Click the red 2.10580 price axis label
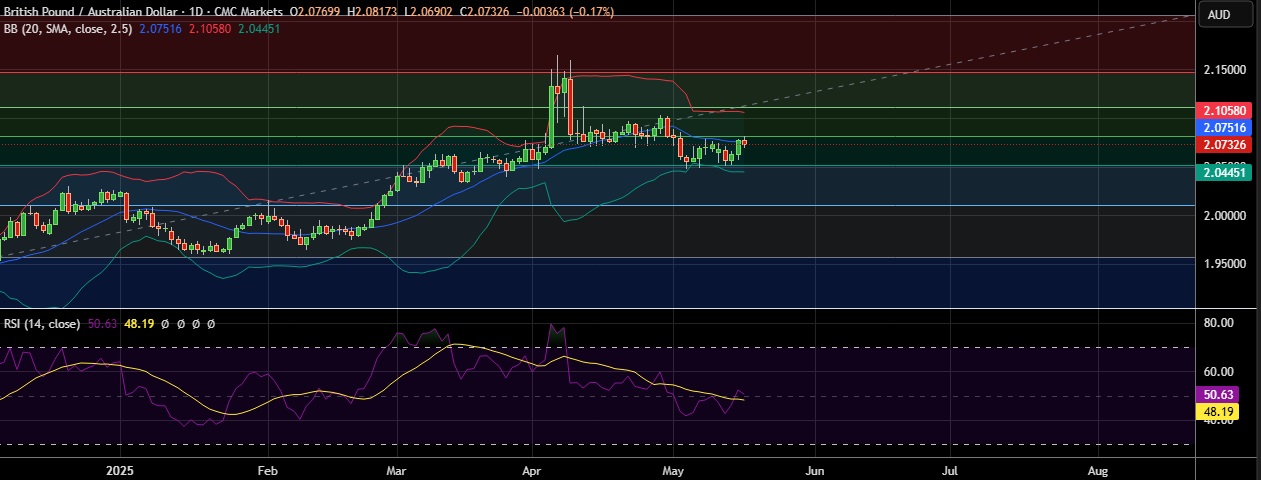Viewport: 1261px width, 480px height. coord(1225,110)
